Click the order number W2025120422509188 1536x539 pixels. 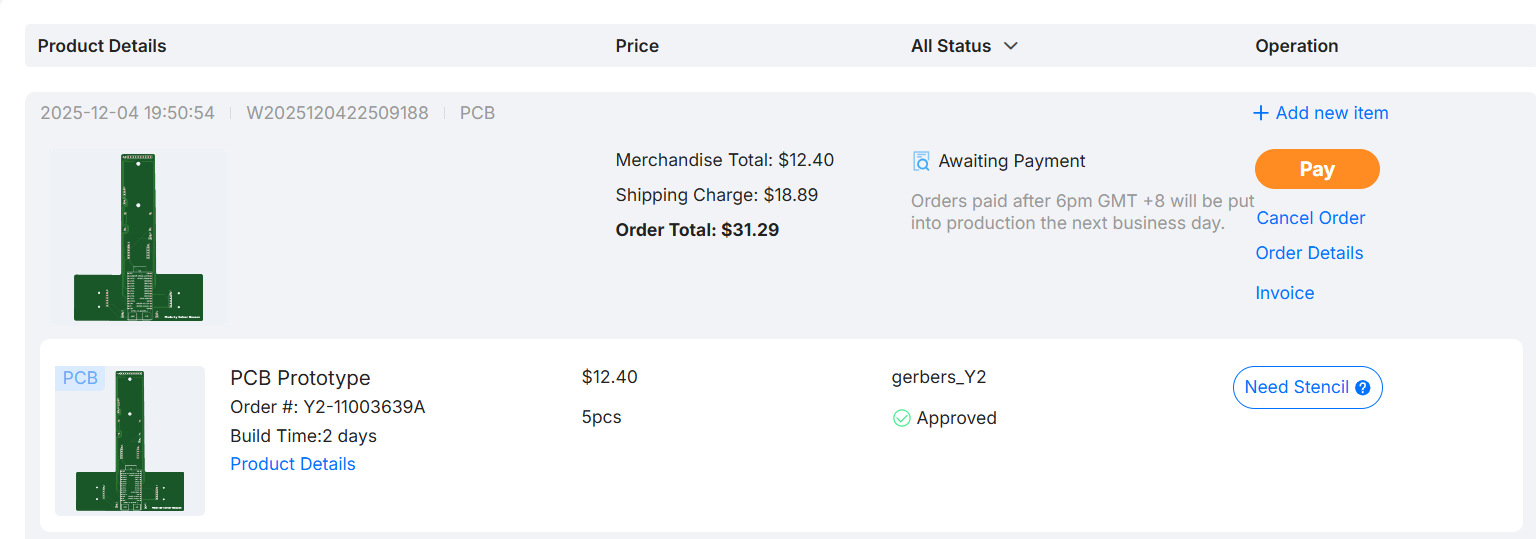(x=337, y=113)
